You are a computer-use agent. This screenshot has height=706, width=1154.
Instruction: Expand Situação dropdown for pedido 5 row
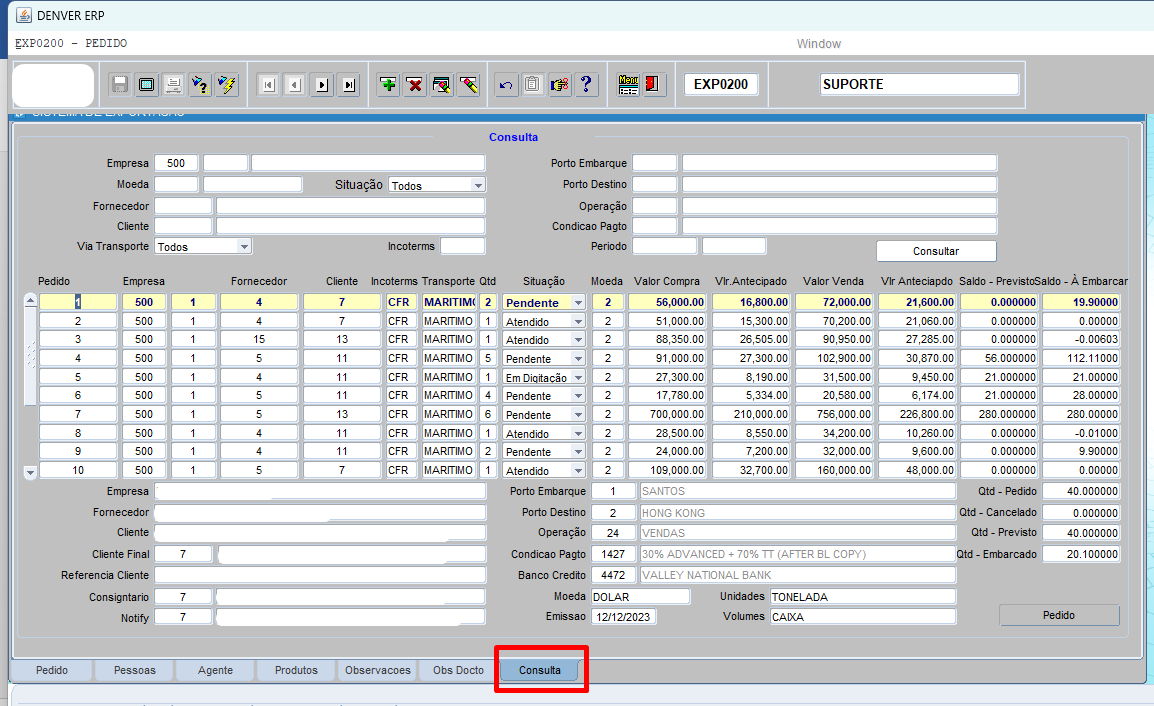tap(578, 378)
